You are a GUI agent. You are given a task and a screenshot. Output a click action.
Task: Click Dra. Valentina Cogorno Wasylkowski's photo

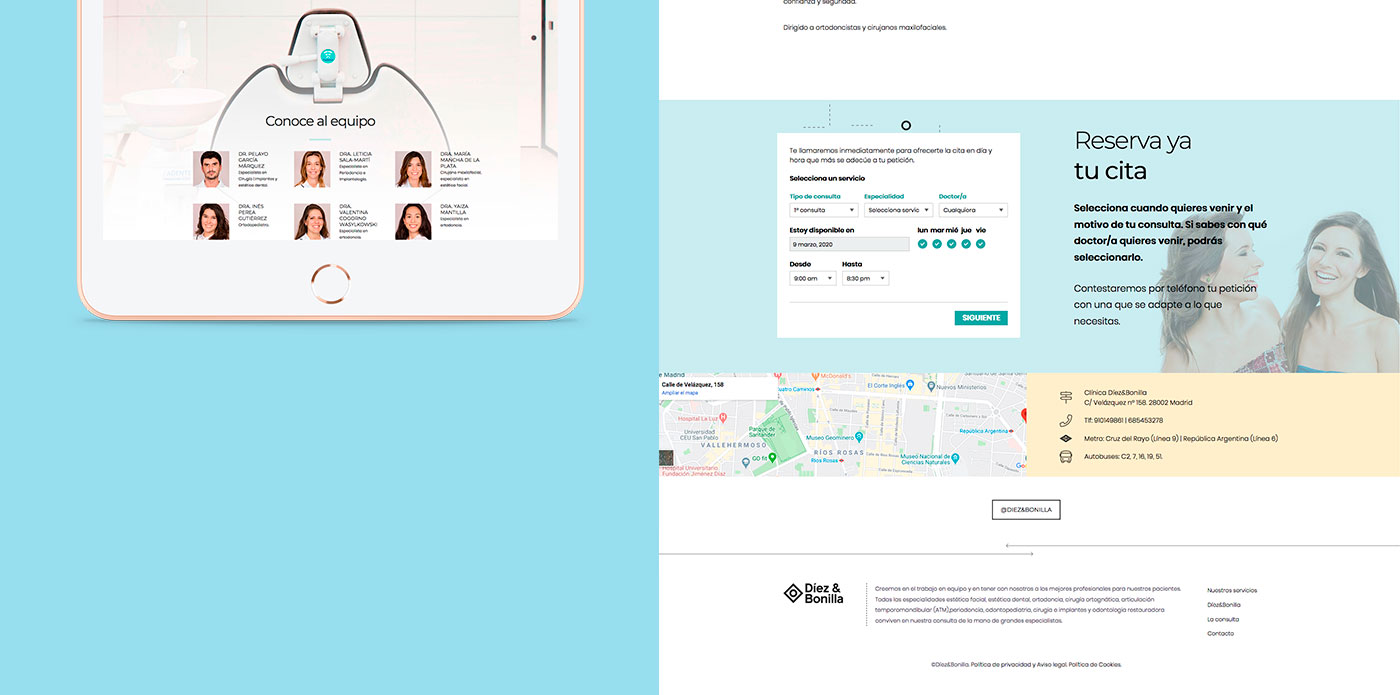point(312,221)
